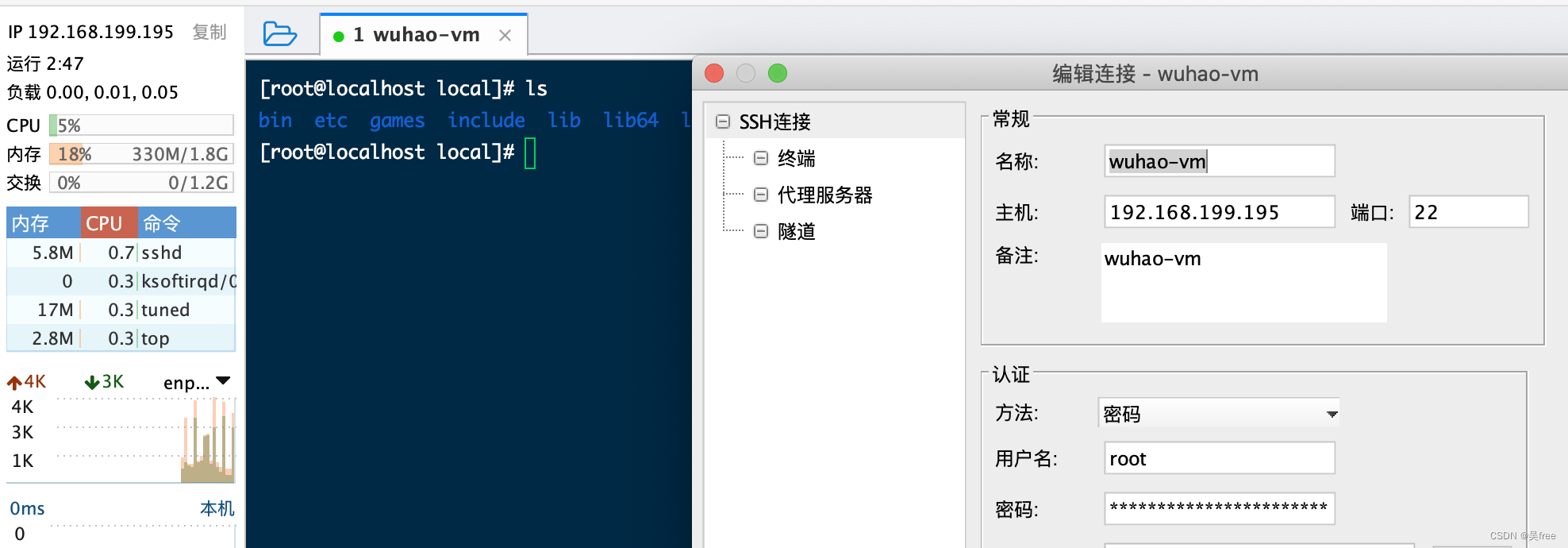Click the 'include' directory in terminal output
The image size is (1568, 548).
tap(486, 120)
